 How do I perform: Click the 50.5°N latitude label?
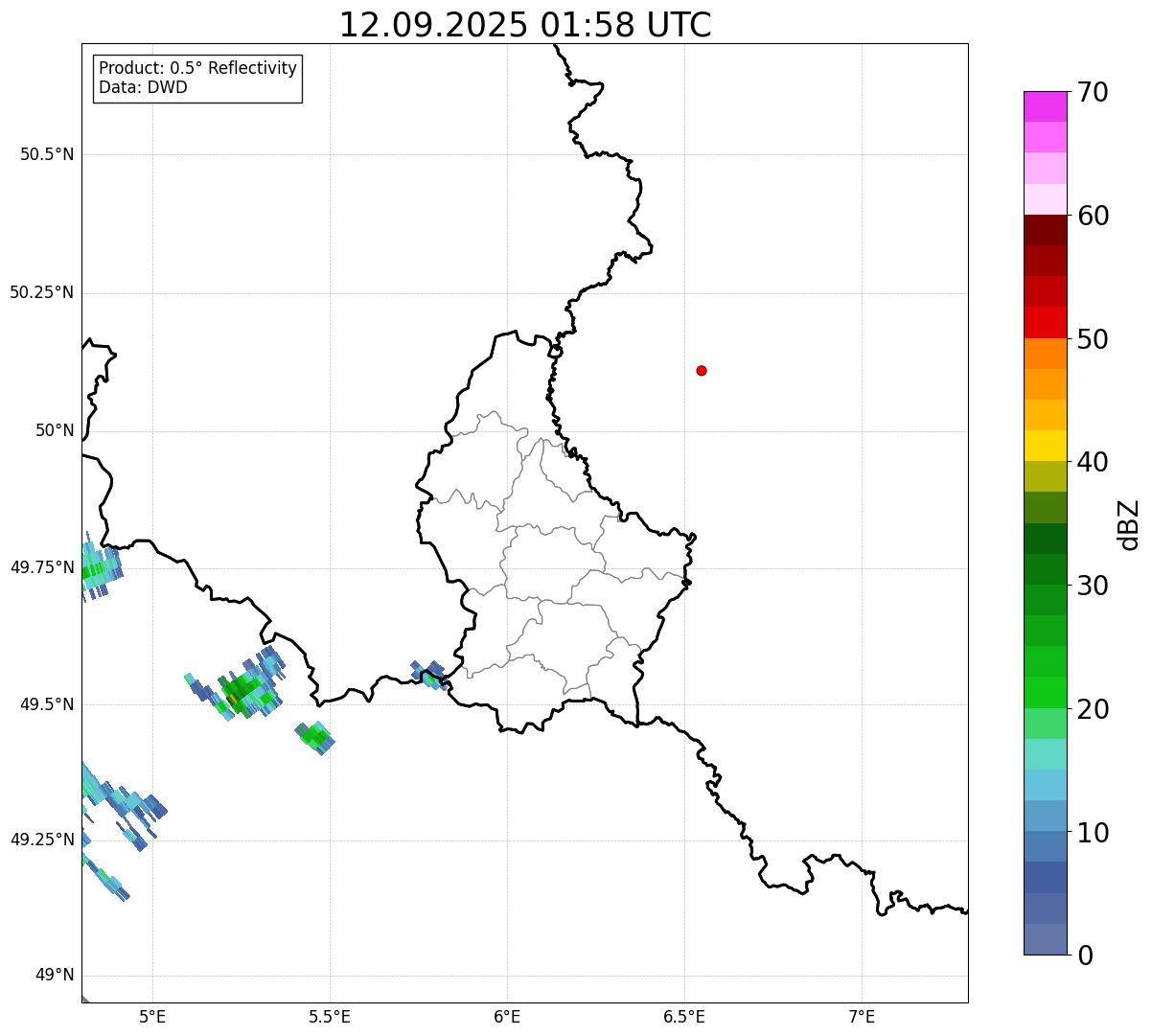pyautogui.click(x=47, y=154)
